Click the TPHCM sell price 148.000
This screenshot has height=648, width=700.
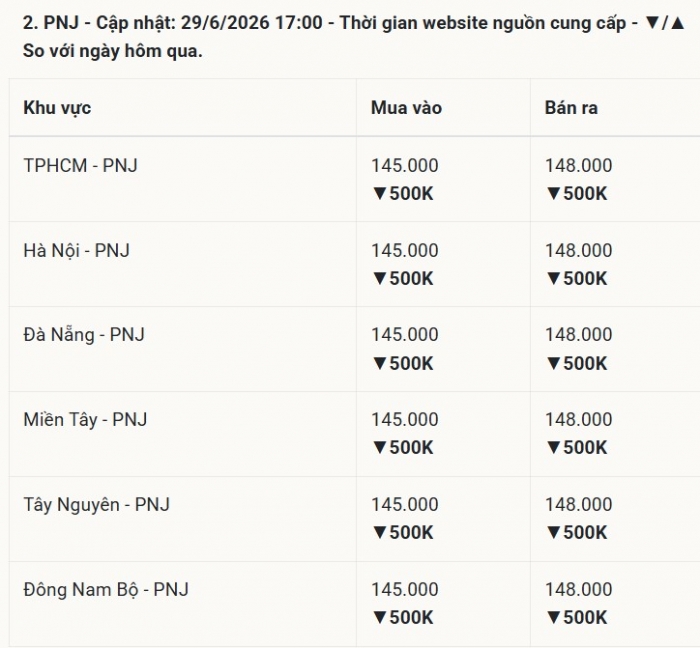pyautogui.click(x=579, y=166)
